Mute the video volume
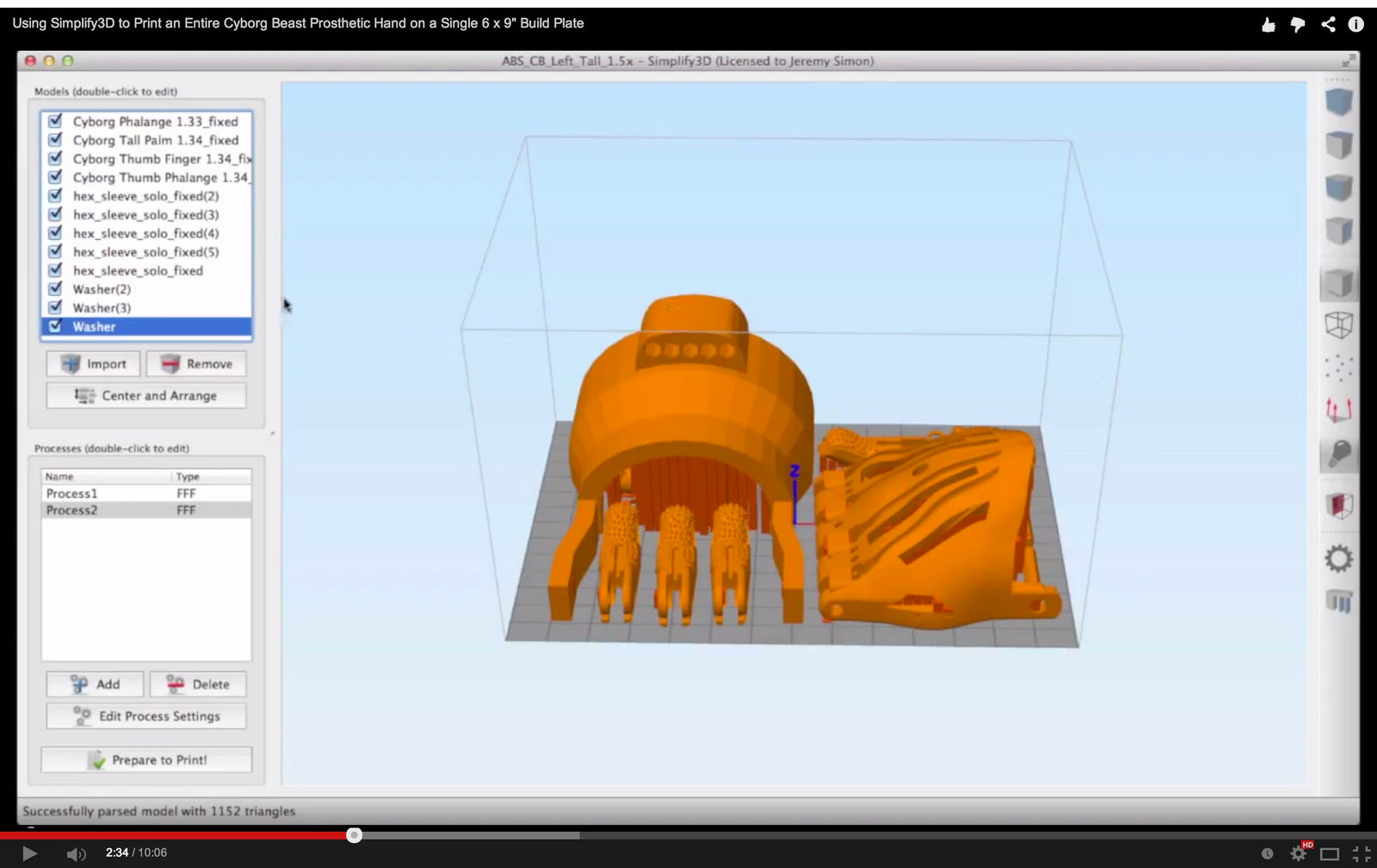This screenshot has width=1377, height=868. (77, 853)
